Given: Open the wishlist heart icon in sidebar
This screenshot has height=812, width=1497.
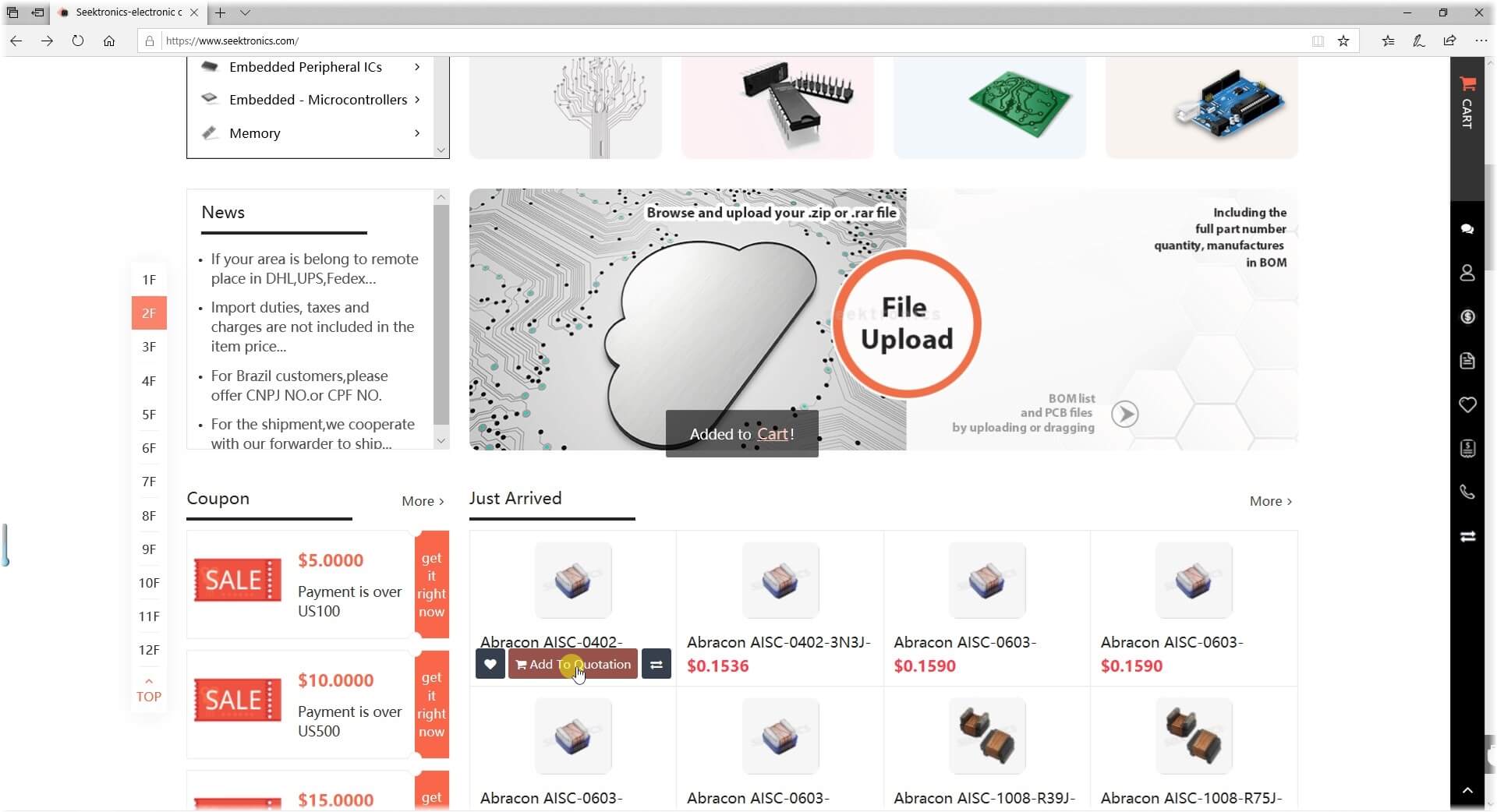Looking at the screenshot, I should click(x=1467, y=404).
